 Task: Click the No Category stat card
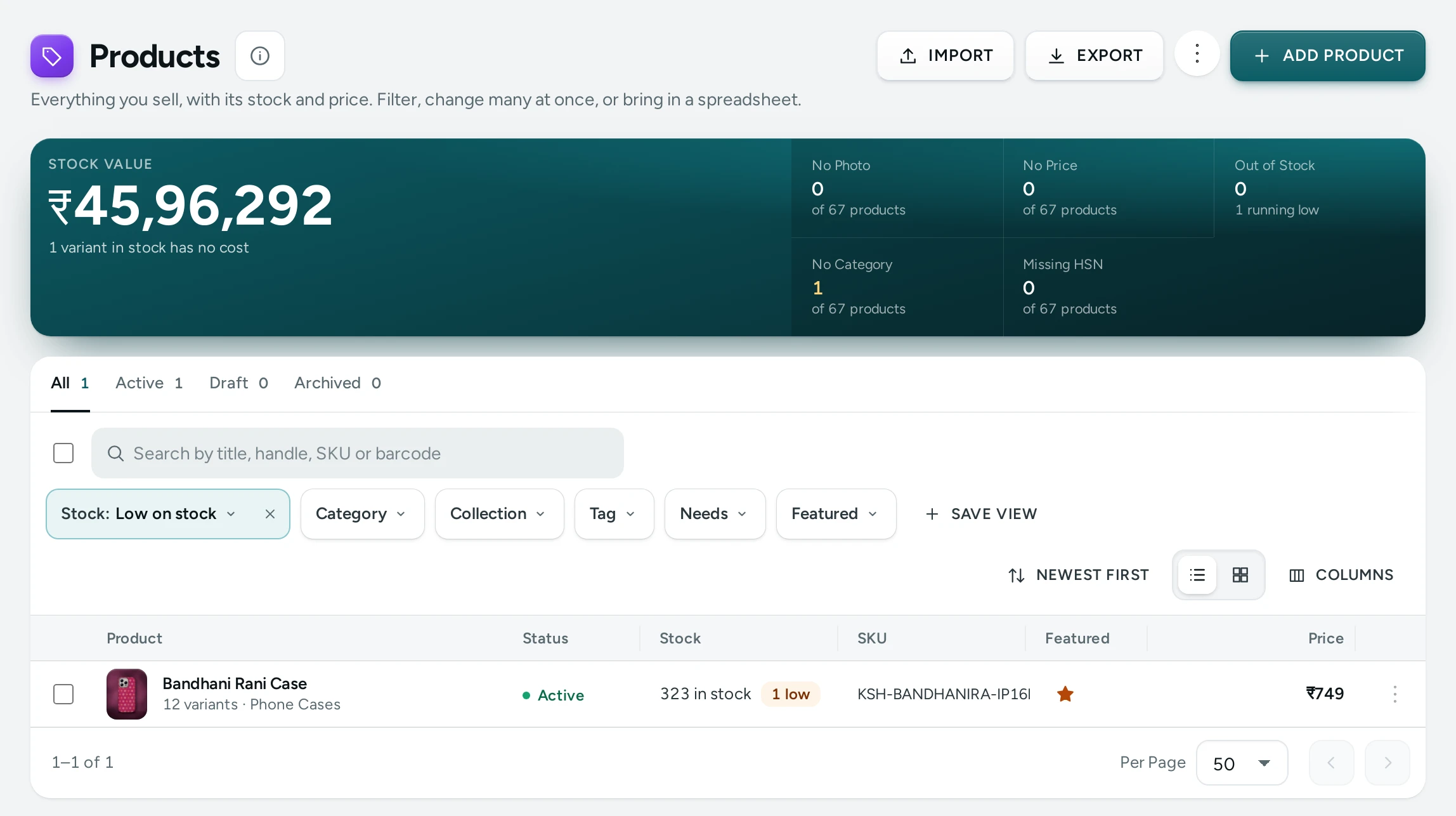point(897,287)
